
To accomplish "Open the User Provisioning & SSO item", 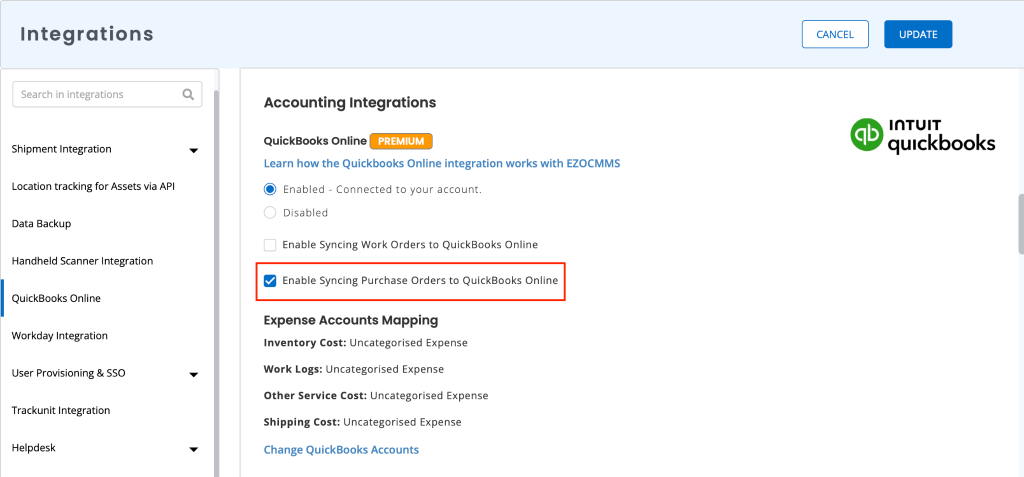I will (69, 373).
